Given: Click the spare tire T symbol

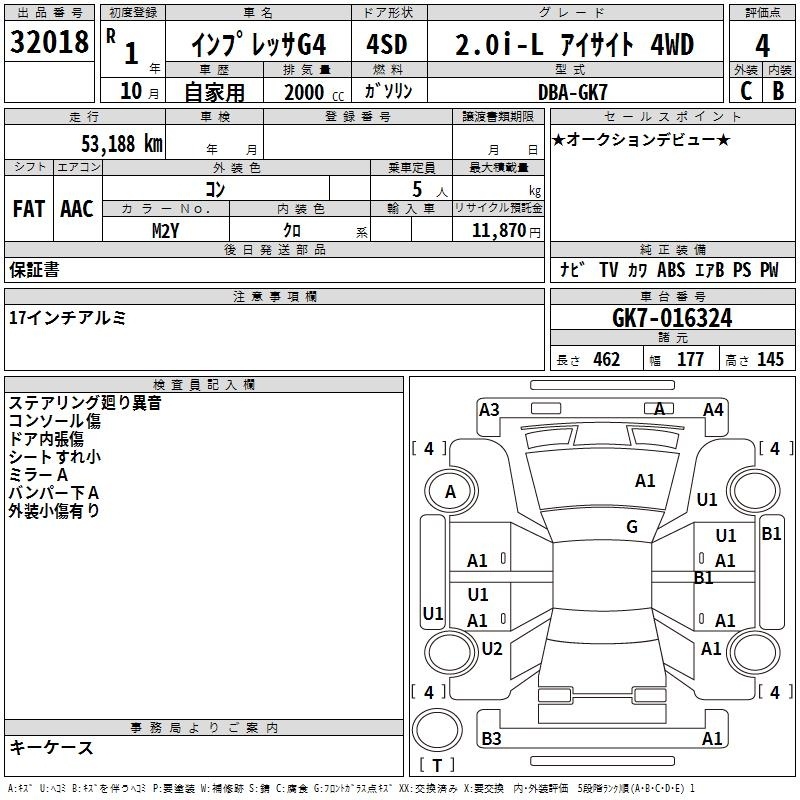Looking at the screenshot, I should click(437, 765).
